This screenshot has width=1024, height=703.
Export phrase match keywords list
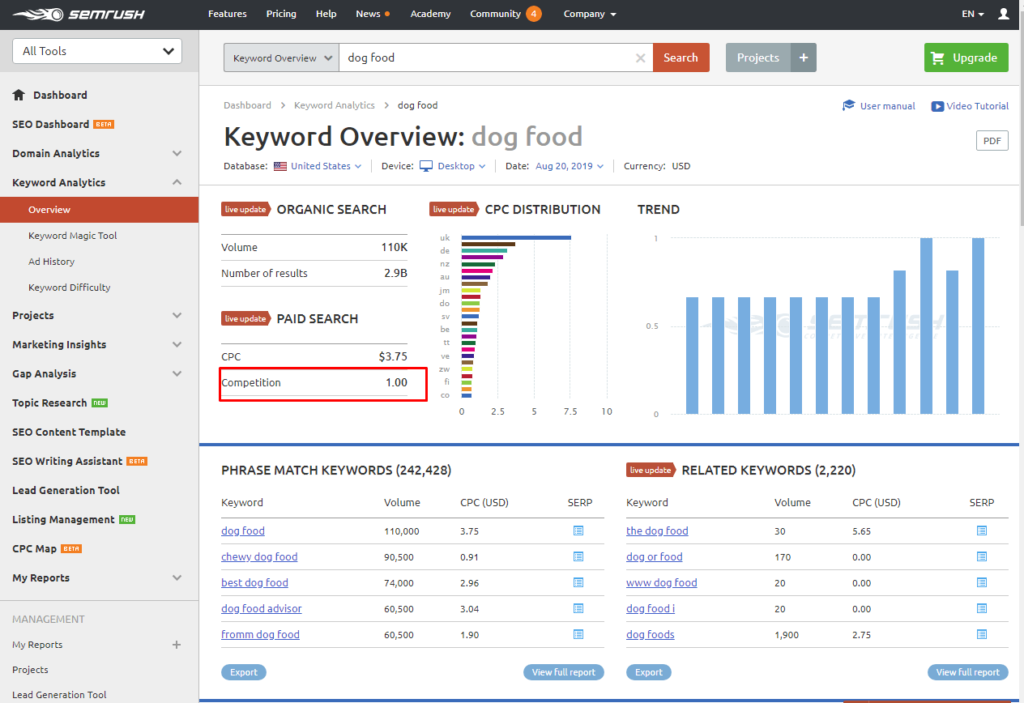click(243, 672)
